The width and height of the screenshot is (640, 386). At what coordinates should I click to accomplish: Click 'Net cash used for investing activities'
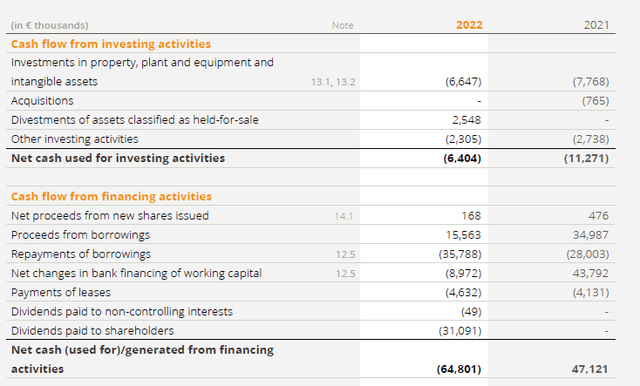pyautogui.click(x=118, y=158)
